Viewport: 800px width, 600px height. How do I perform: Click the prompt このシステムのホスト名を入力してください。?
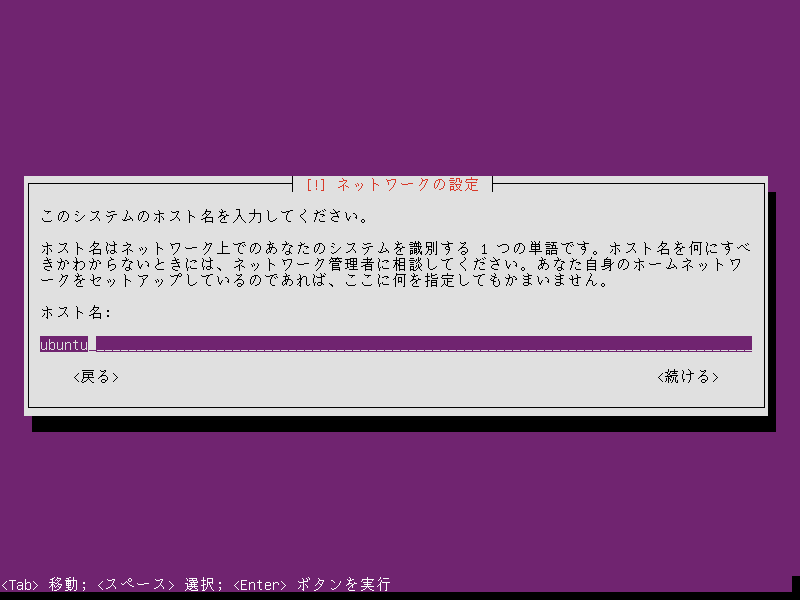tap(205, 216)
